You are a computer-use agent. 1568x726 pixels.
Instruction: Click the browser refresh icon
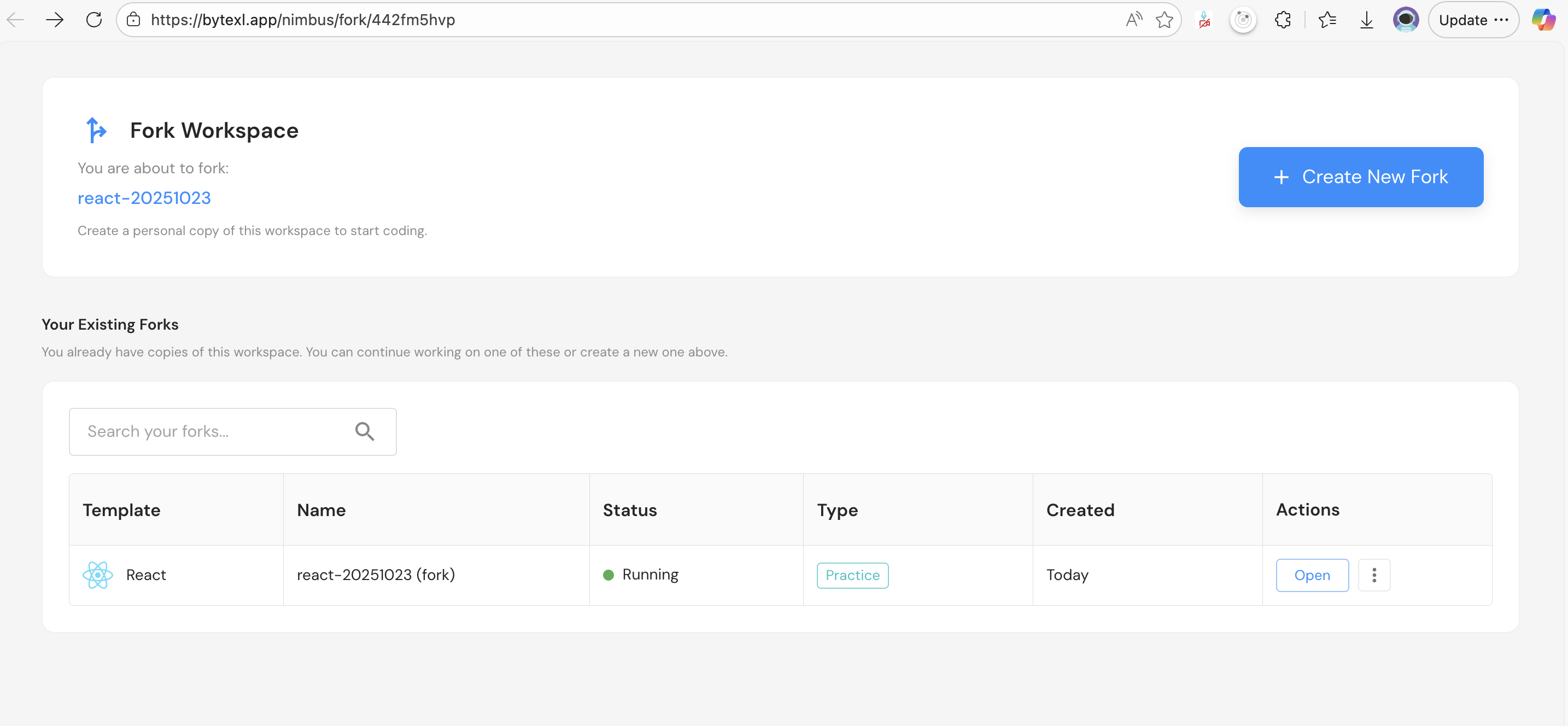pos(93,20)
